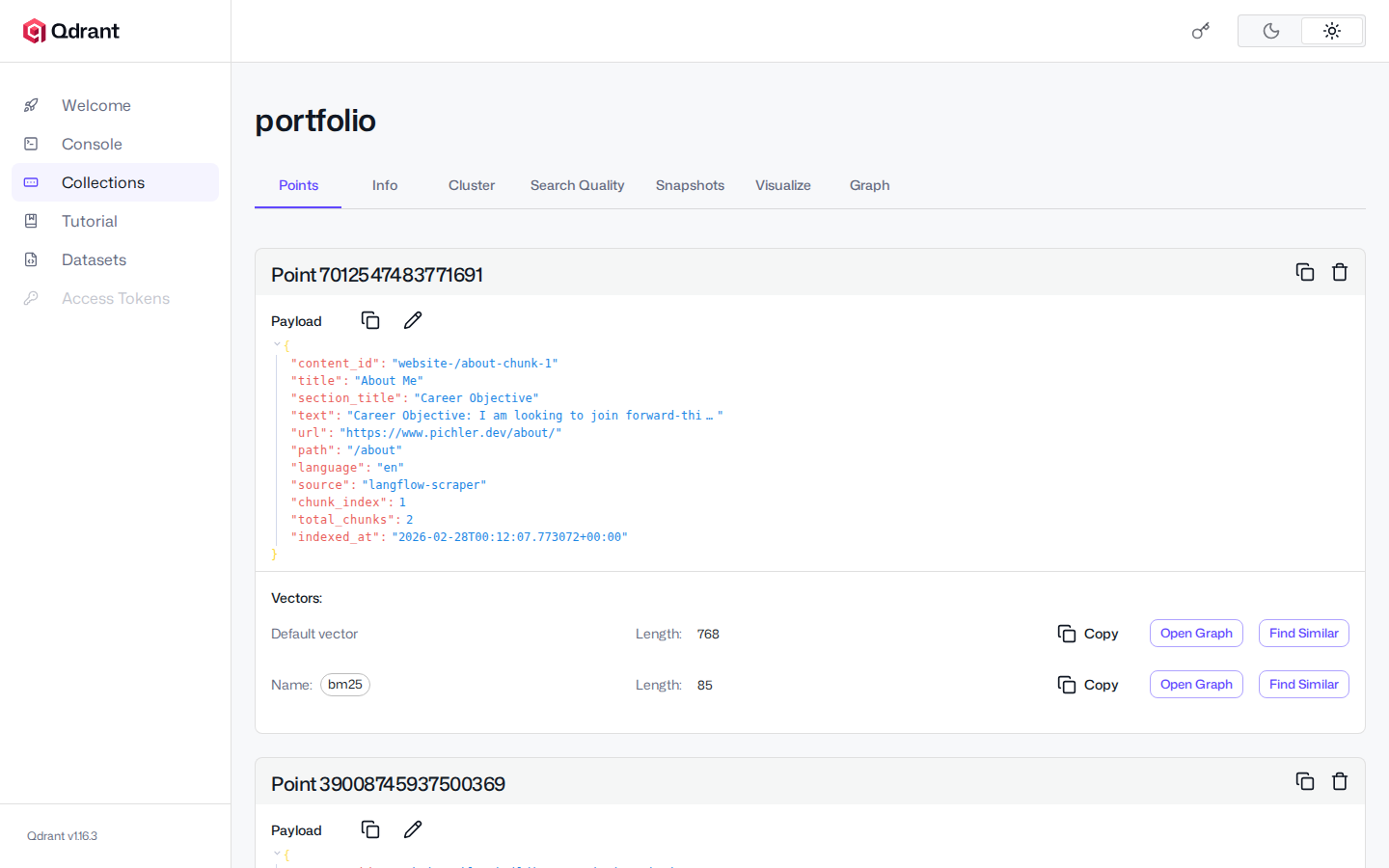Open the Info tab
The width and height of the screenshot is (1389, 868).
pos(385,185)
